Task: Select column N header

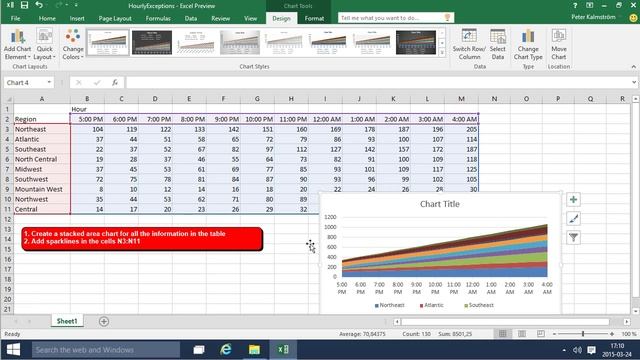Action: coord(494,99)
